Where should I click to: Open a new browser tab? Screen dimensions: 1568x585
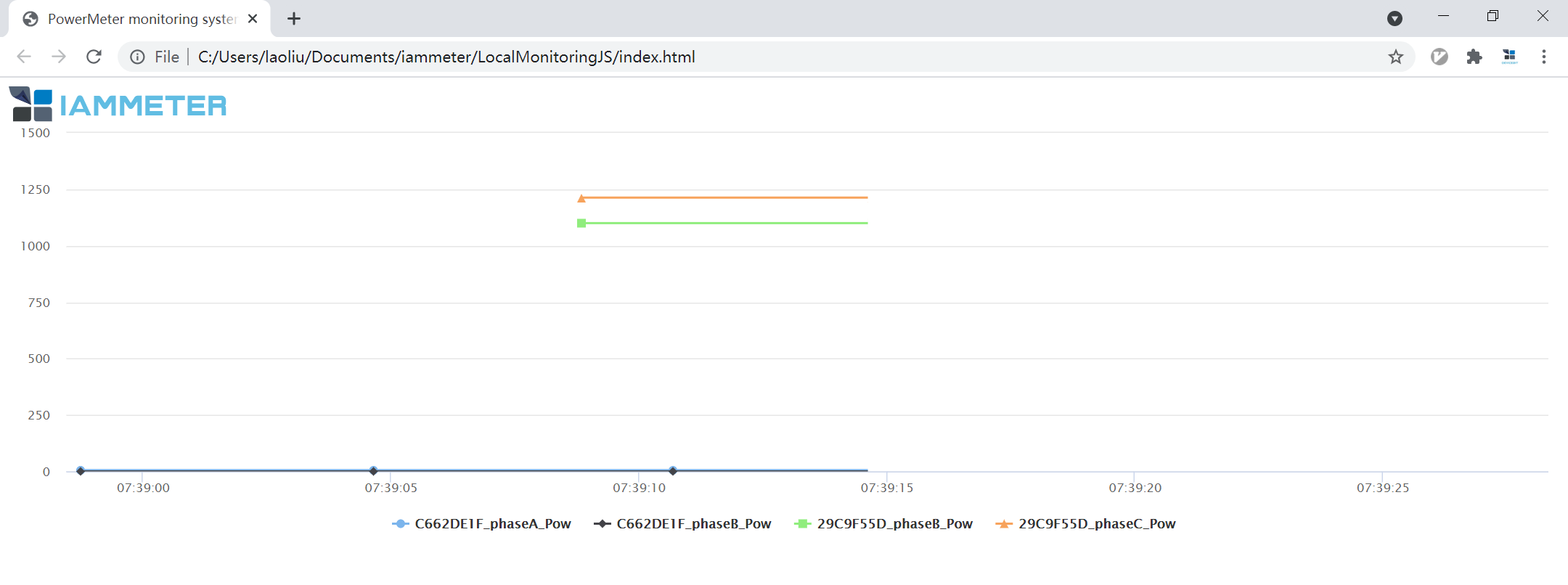294,19
